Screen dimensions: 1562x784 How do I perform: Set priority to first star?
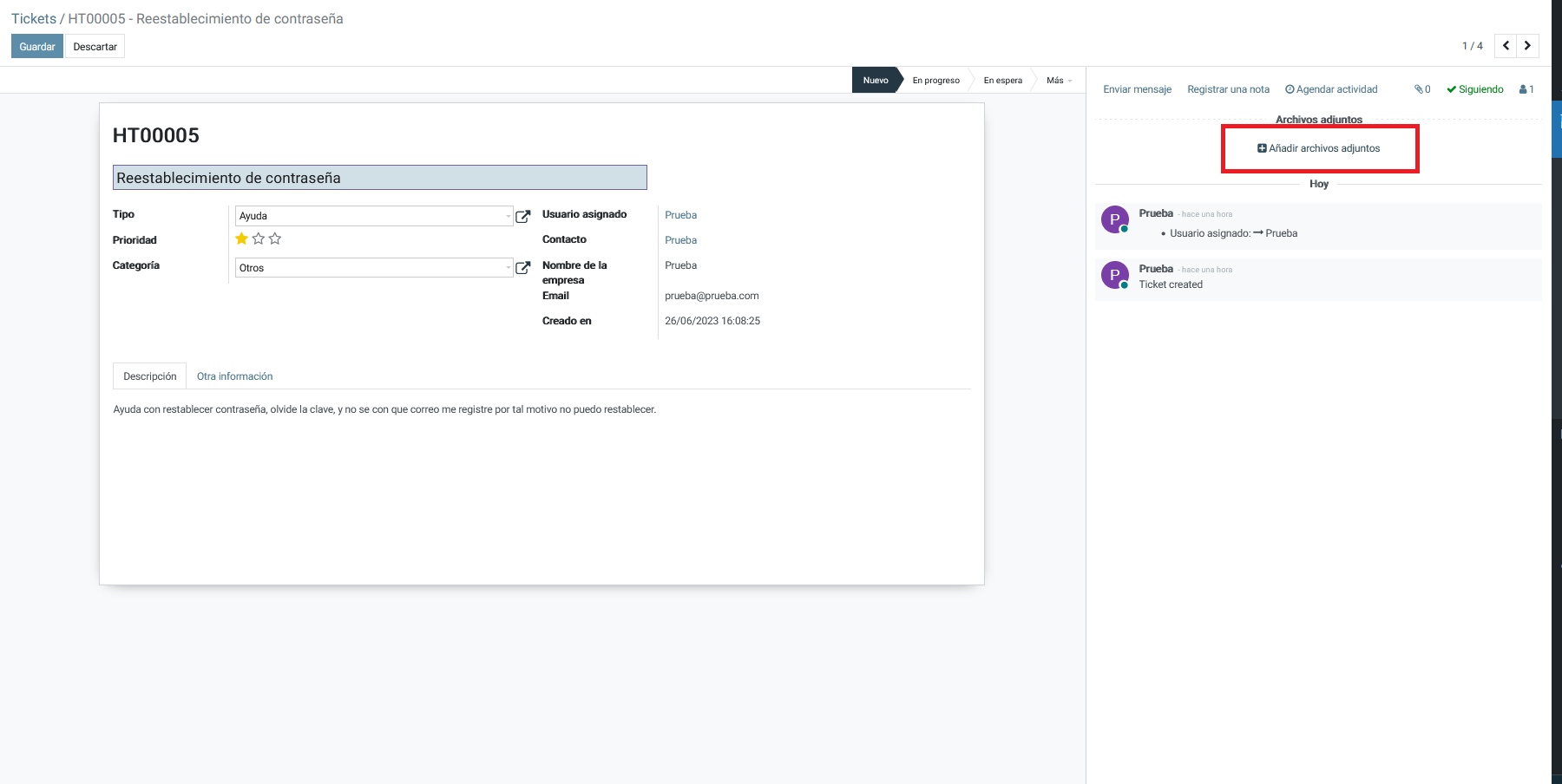click(241, 238)
